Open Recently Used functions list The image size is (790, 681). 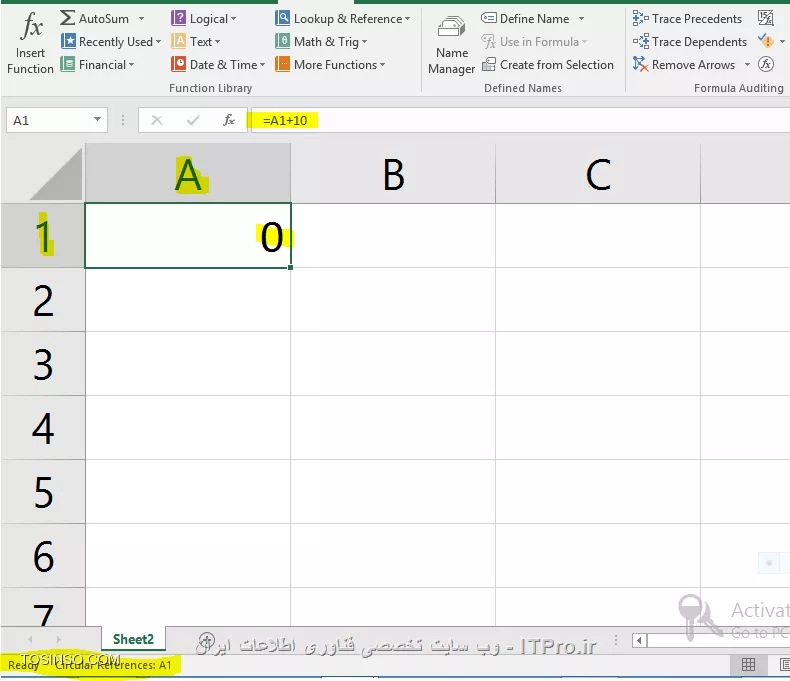111,42
